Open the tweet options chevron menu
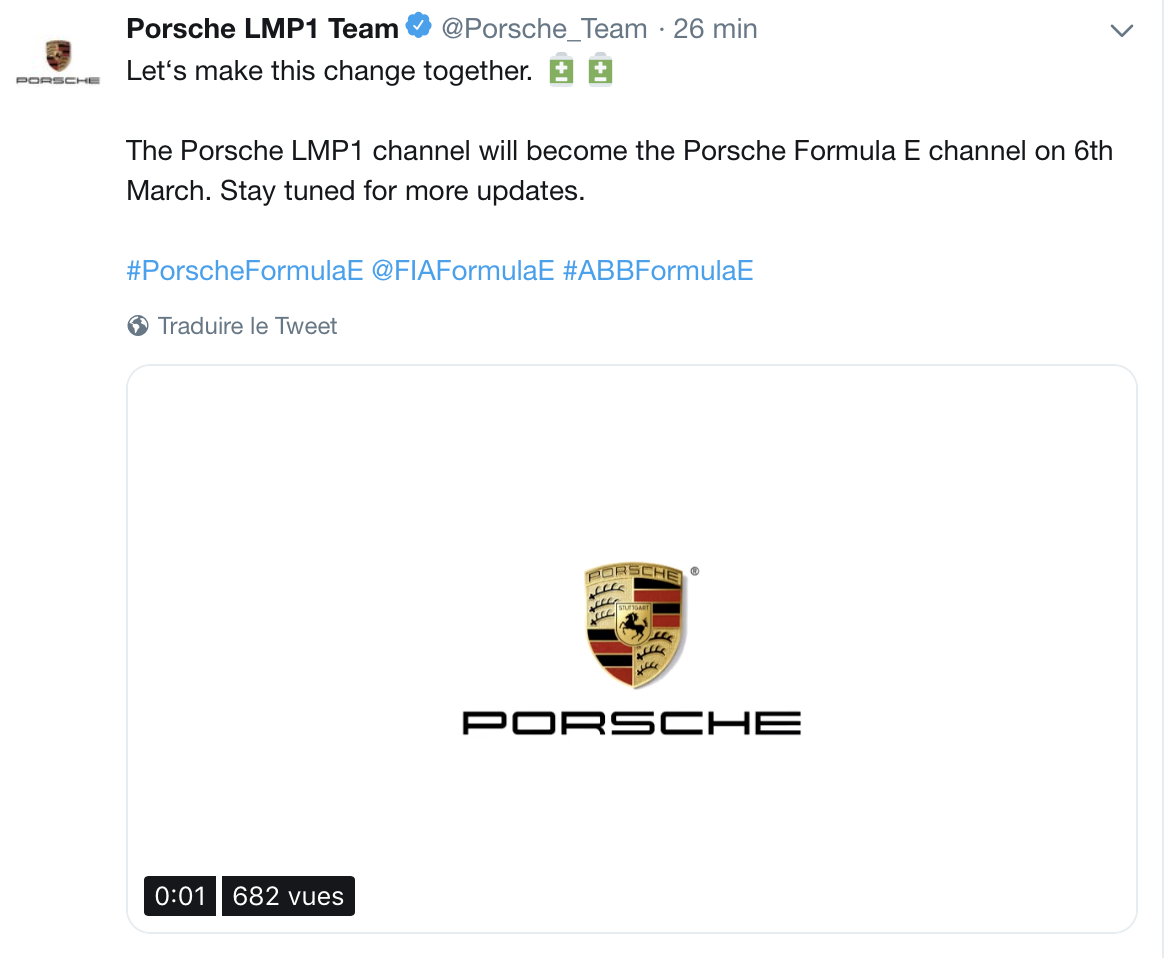 1121,30
